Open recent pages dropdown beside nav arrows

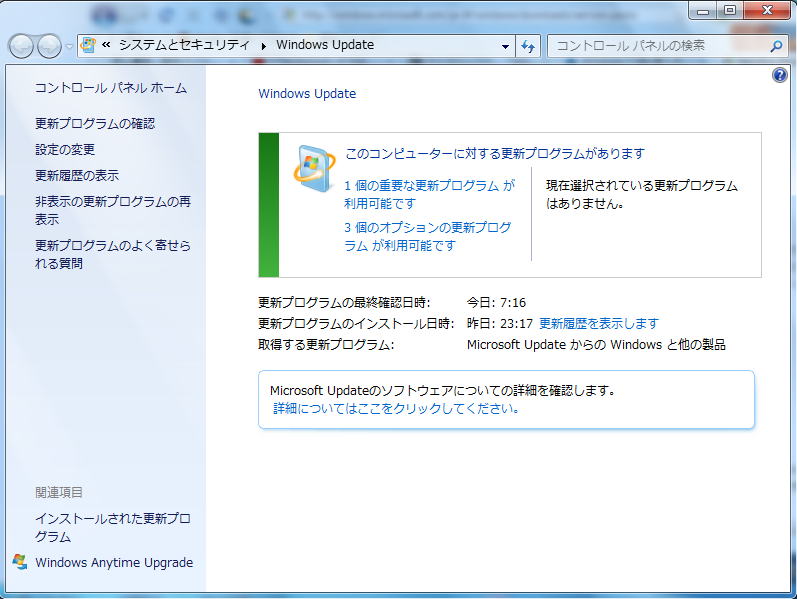(70, 46)
